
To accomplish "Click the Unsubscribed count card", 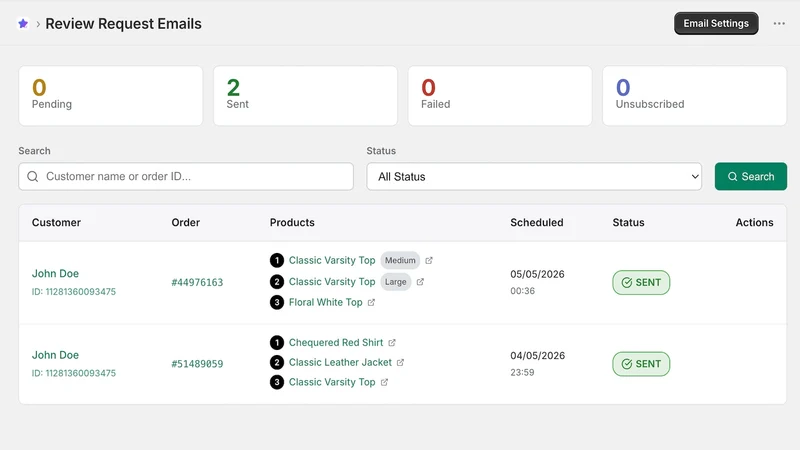I will coord(694,95).
